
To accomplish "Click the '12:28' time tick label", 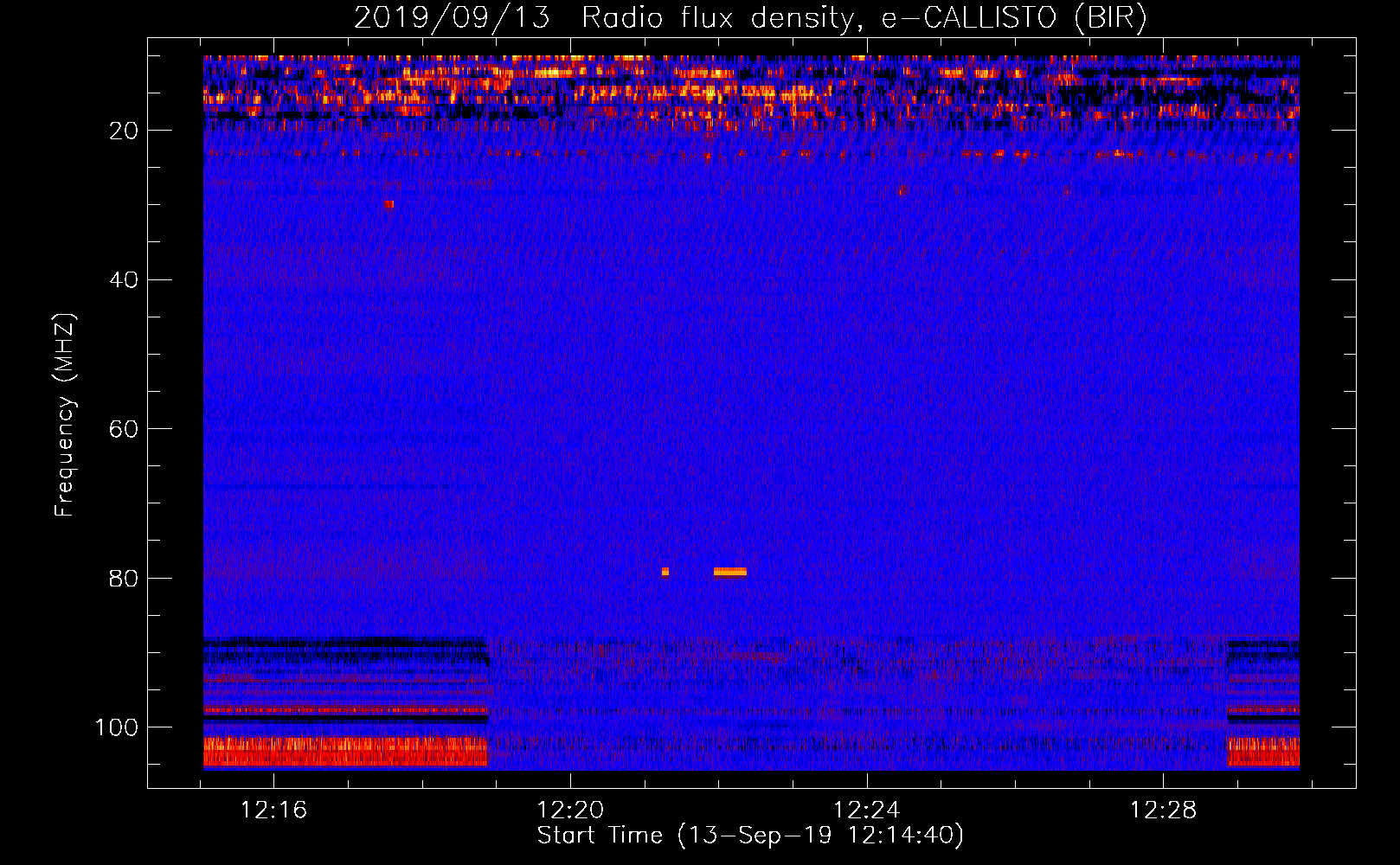I will [x=1163, y=811].
